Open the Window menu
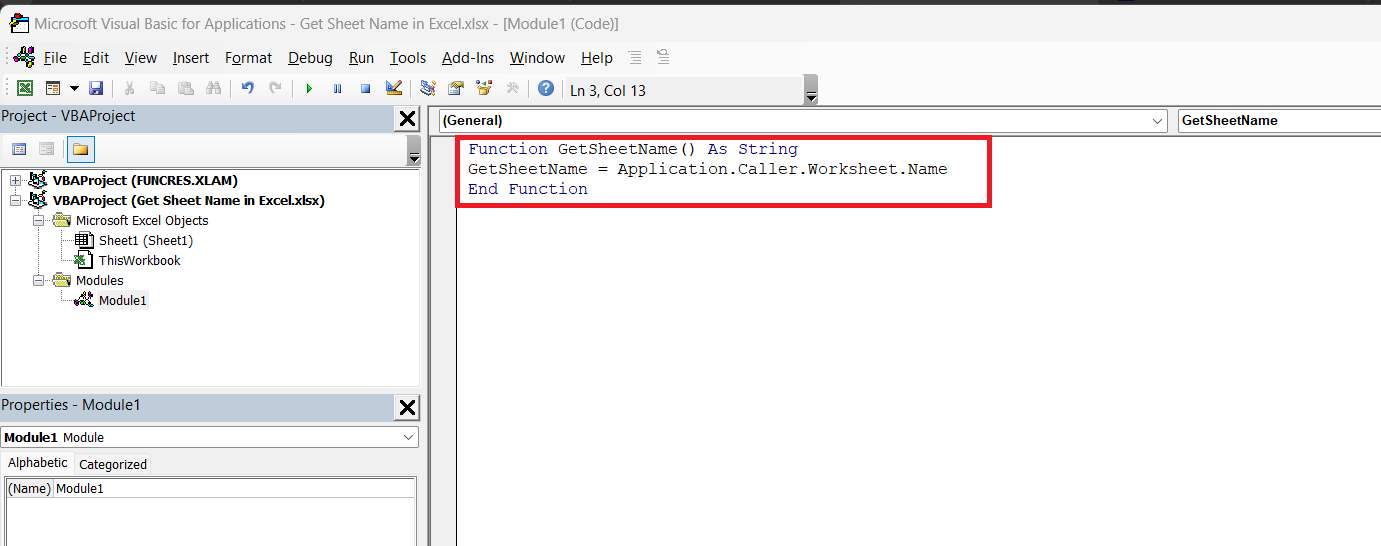1381x546 pixels. click(x=537, y=58)
